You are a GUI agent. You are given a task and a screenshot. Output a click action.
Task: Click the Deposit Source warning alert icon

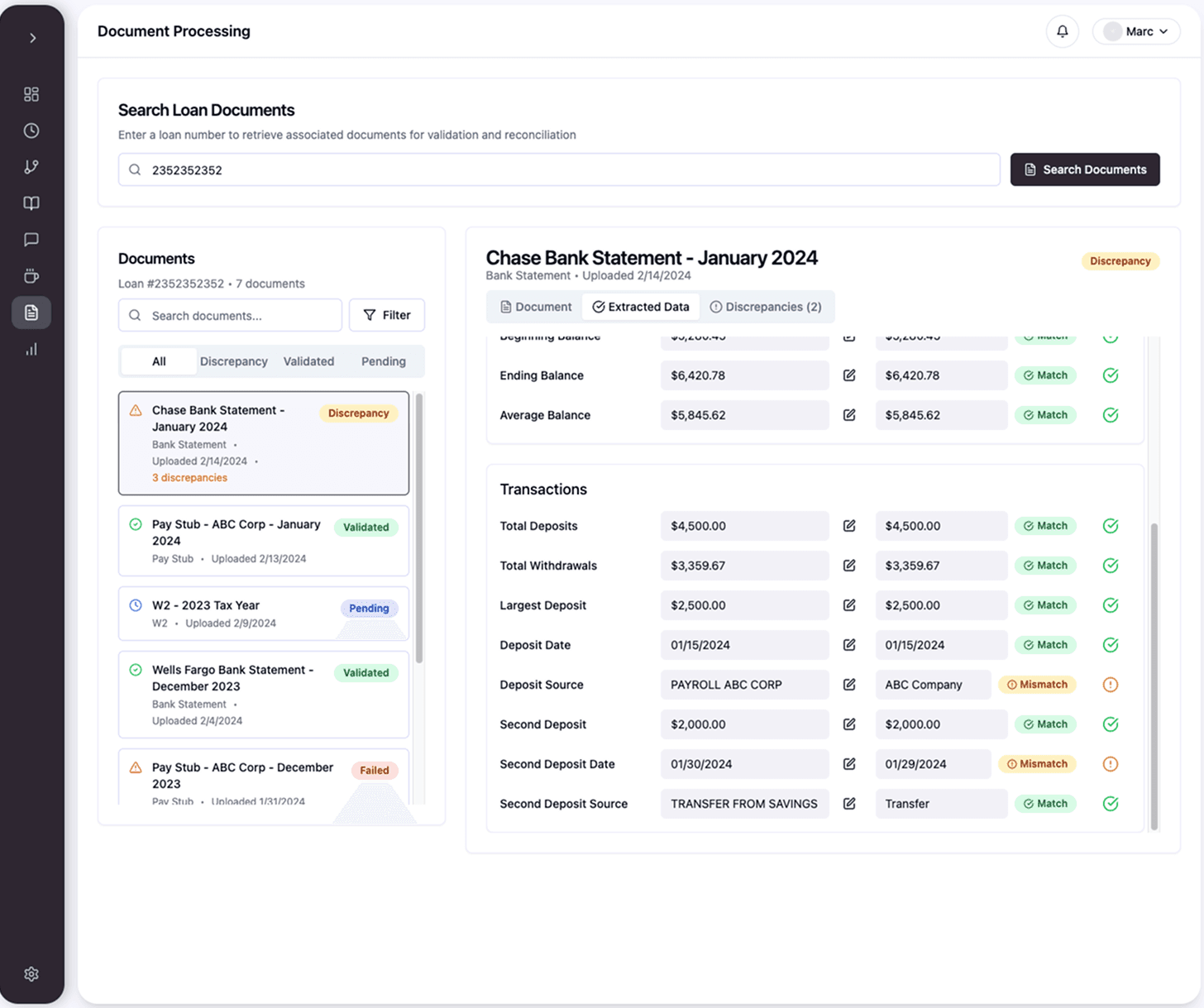pyautogui.click(x=1111, y=685)
